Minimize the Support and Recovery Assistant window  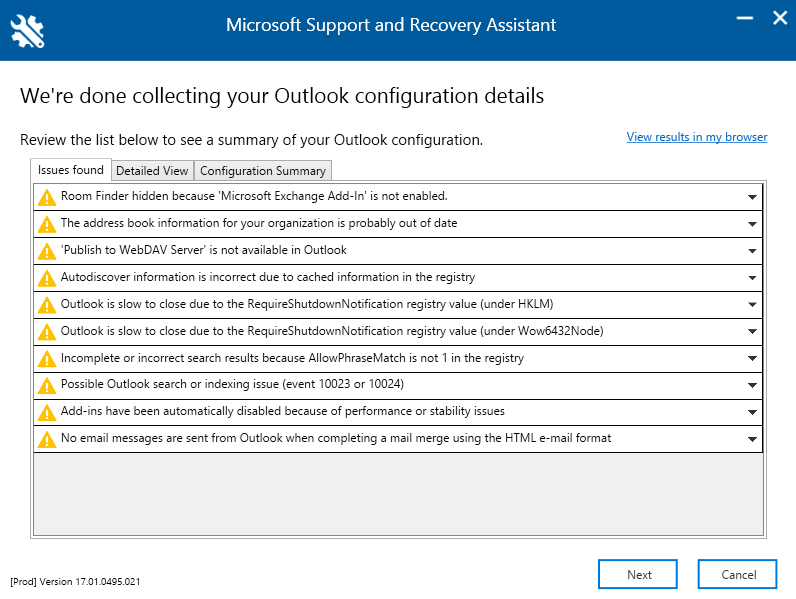(745, 18)
